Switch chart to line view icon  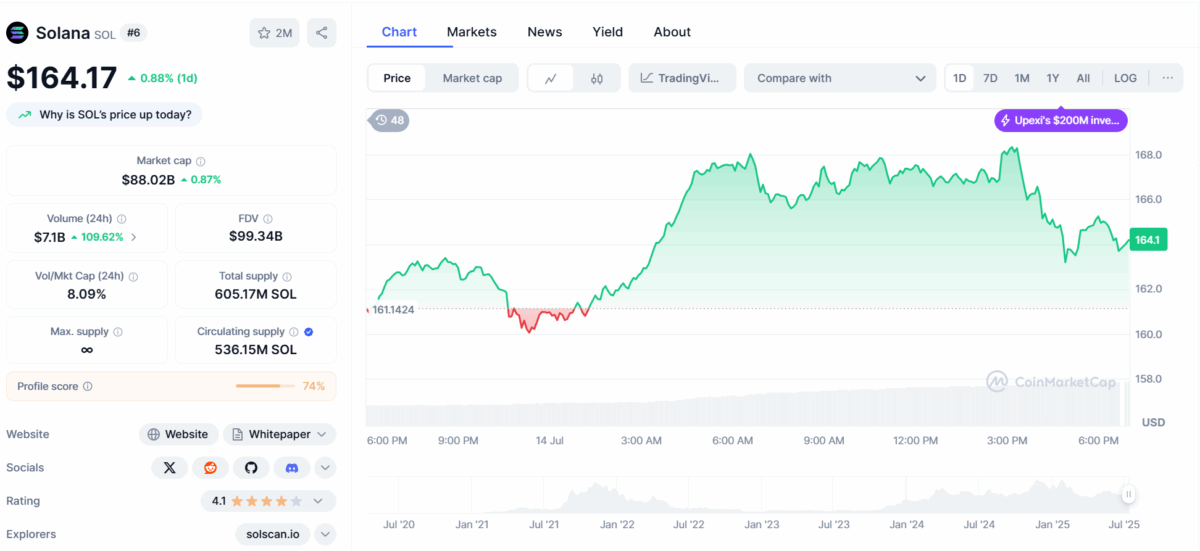point(551,78)
